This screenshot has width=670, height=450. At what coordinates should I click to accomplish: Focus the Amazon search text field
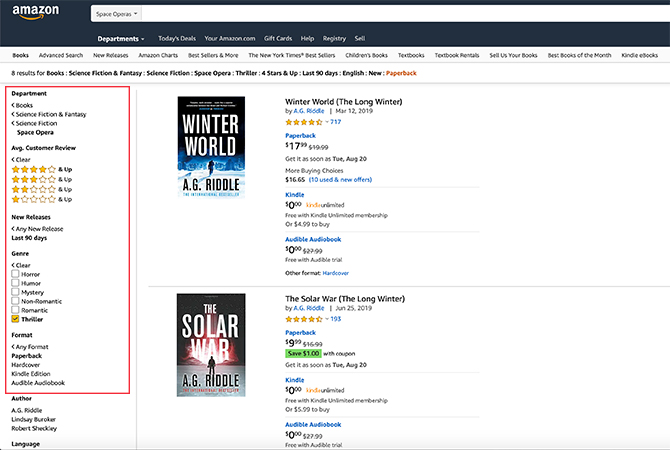406,14
